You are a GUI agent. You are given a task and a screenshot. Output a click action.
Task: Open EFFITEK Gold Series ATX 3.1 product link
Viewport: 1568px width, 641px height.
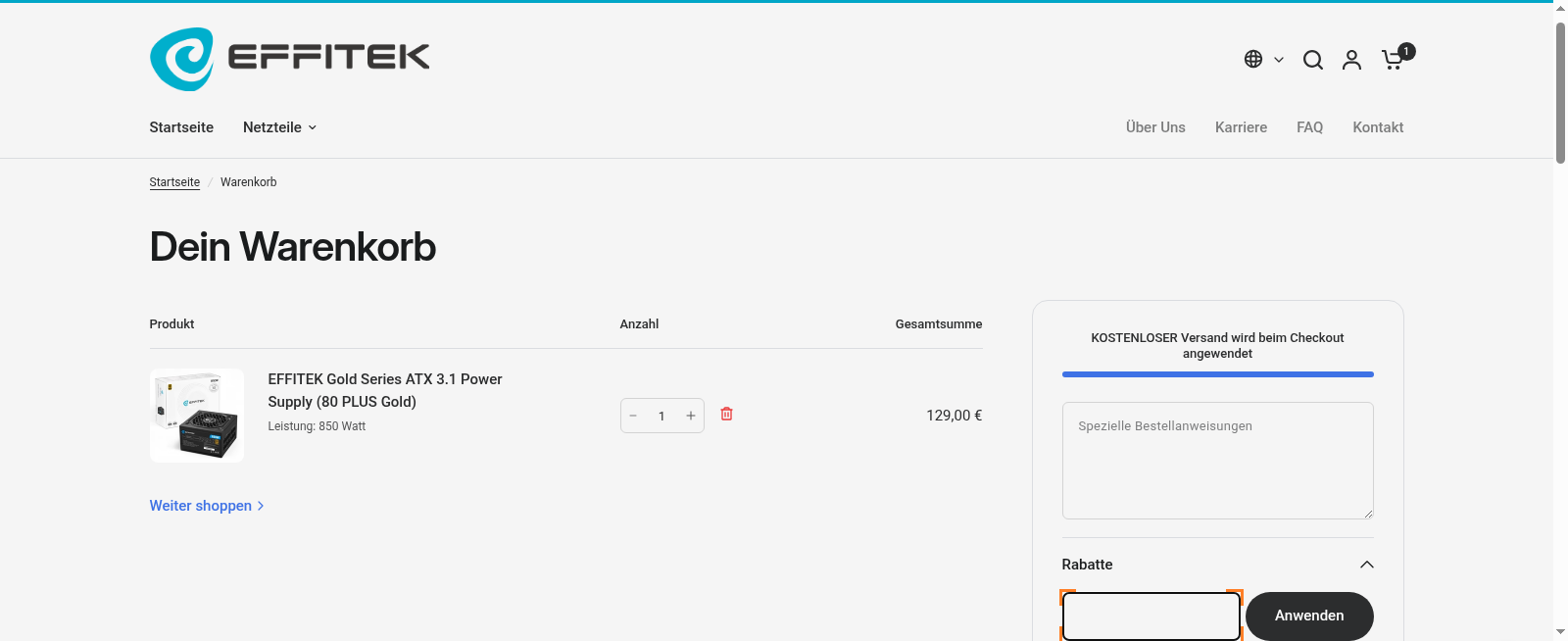385,390
